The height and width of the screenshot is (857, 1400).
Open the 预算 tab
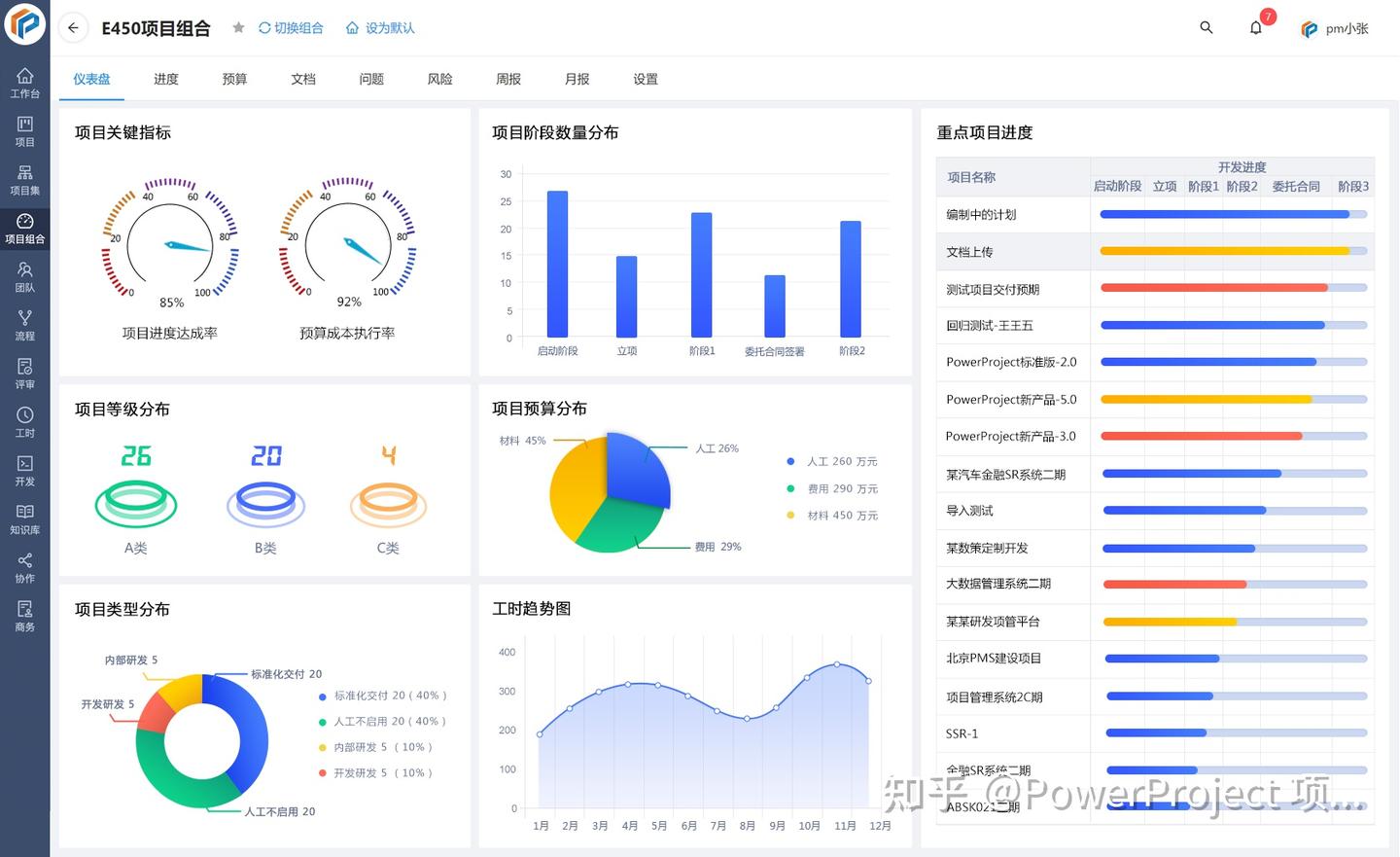point(233,79)
